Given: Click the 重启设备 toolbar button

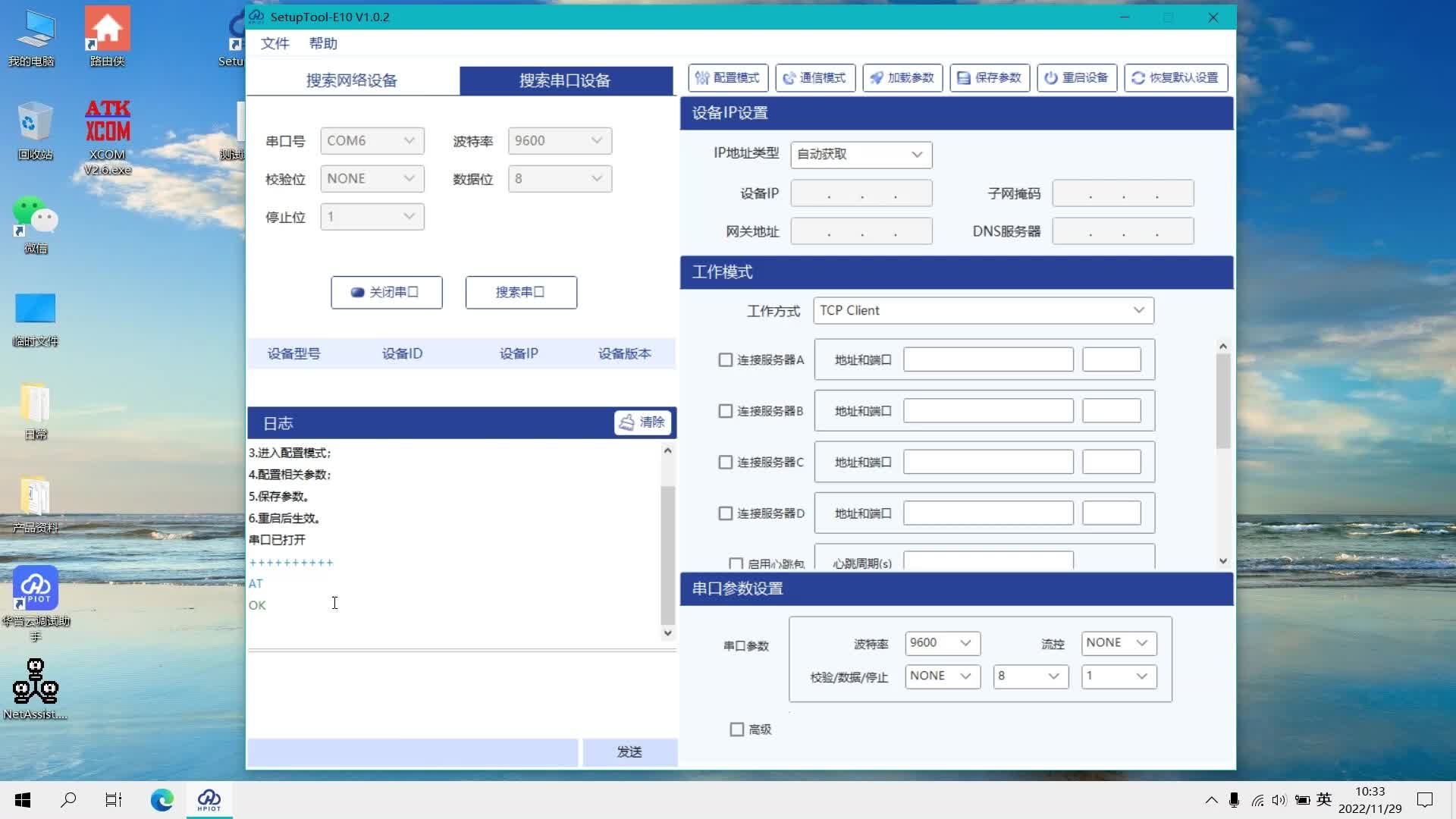Looking at the screenshot, I should 1077,77.
